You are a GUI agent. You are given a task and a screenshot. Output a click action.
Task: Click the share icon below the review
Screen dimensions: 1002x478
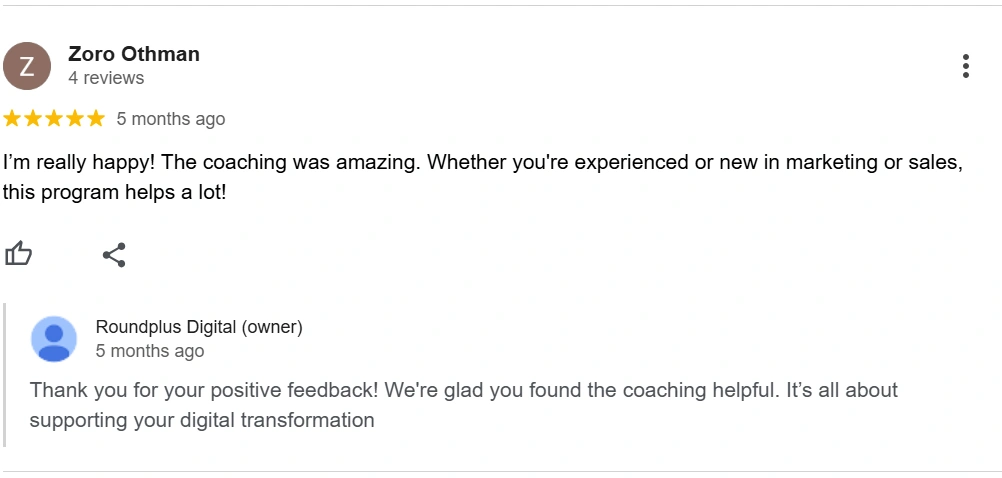coord(114,255)
